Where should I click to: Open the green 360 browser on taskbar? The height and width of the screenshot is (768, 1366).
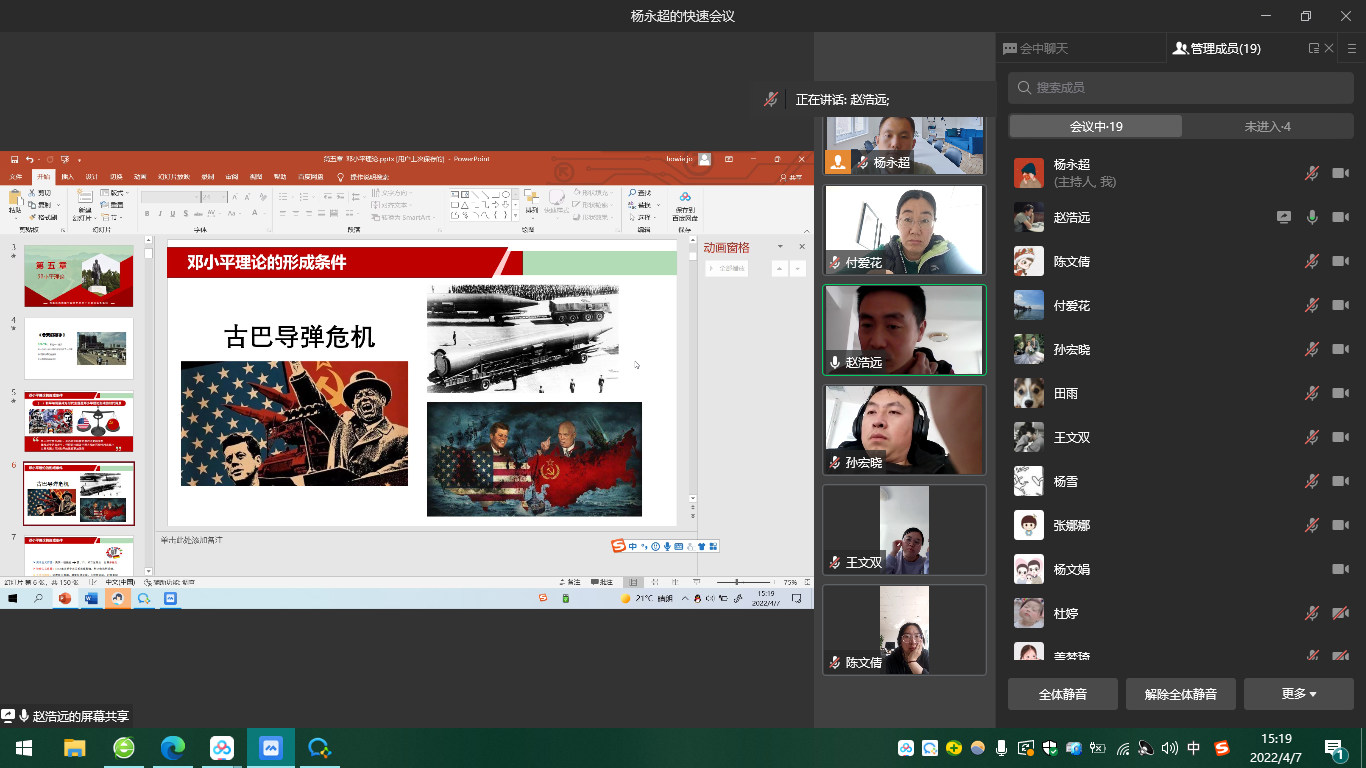[124, 748]
